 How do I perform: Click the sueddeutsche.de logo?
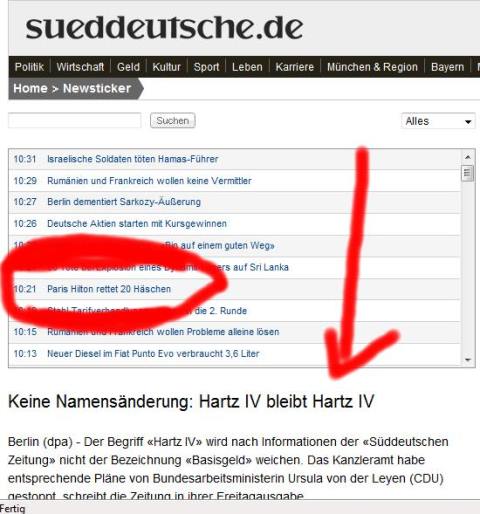coord(164,28)
